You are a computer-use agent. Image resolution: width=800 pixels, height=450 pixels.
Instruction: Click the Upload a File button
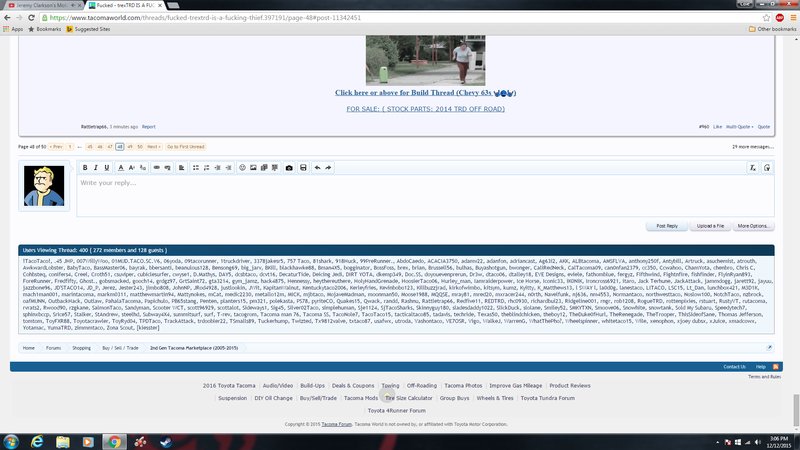pos(710,226)
